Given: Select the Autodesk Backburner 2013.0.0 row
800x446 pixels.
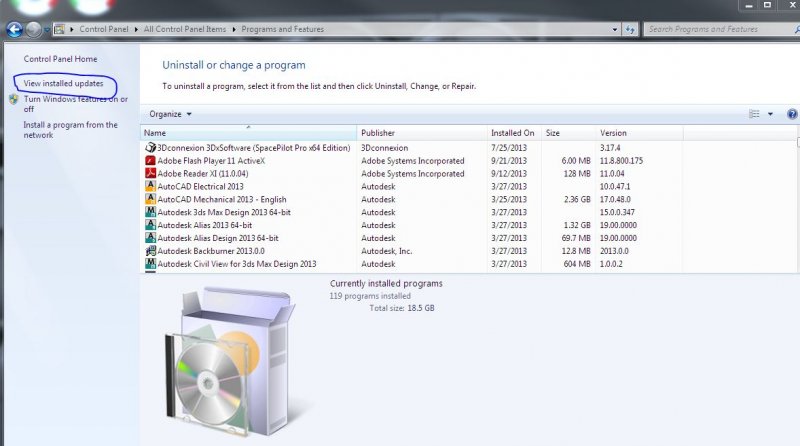Looking at the screenshot, I should click(x=211, y=251).
